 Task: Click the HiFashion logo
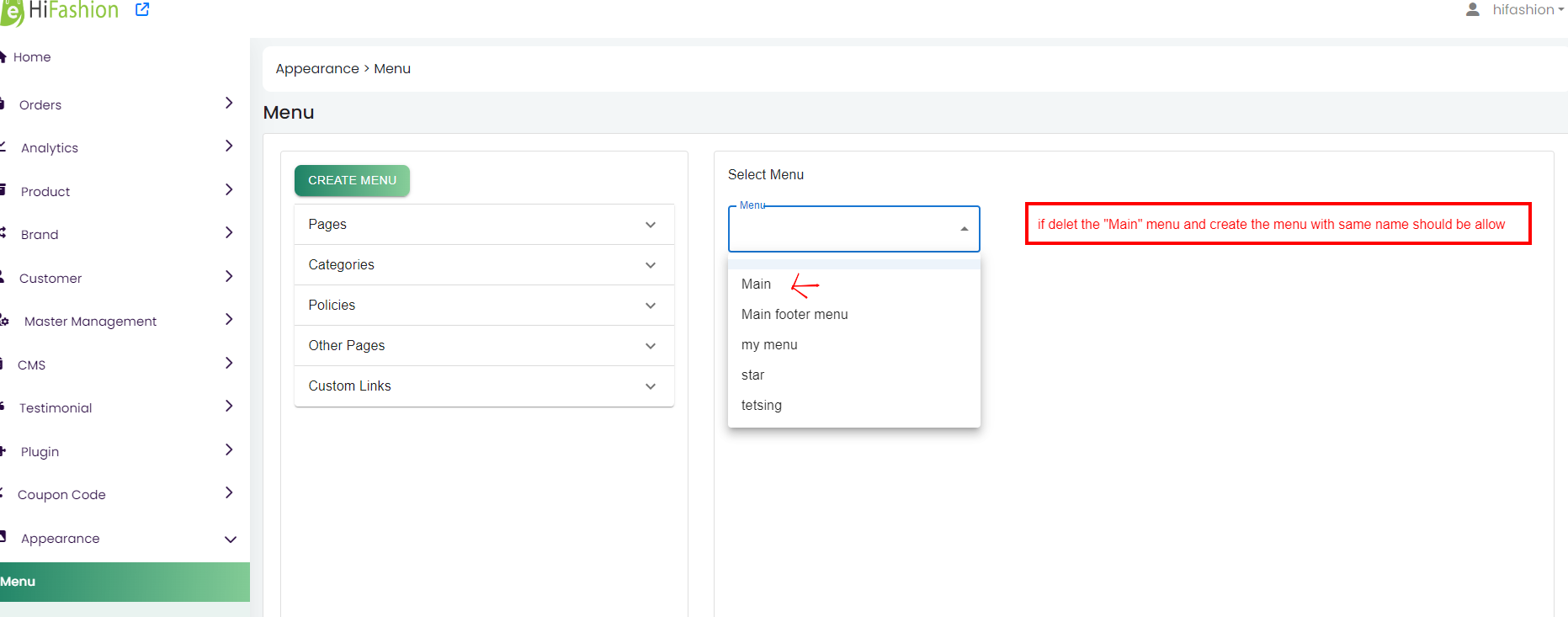pyautogui.click(x=60, y=12)
